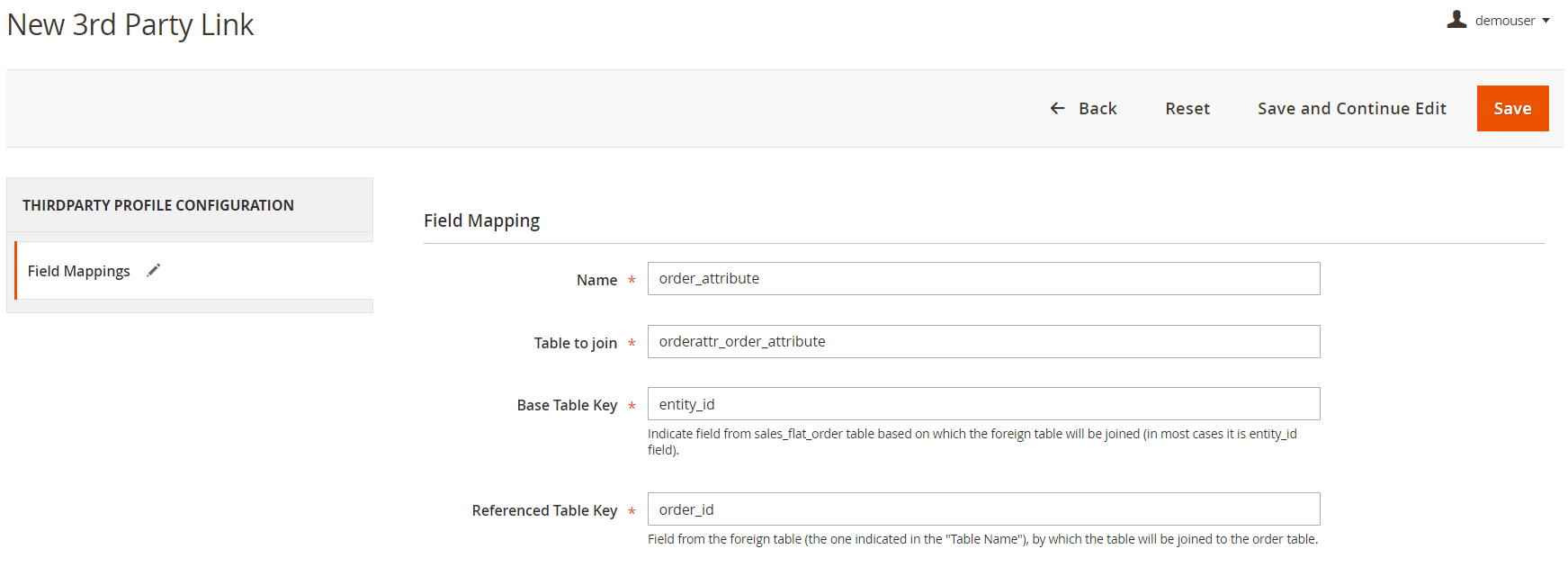Focus the Table to join input field
The image size is (1568, 576).
click(x=983, y=342)
